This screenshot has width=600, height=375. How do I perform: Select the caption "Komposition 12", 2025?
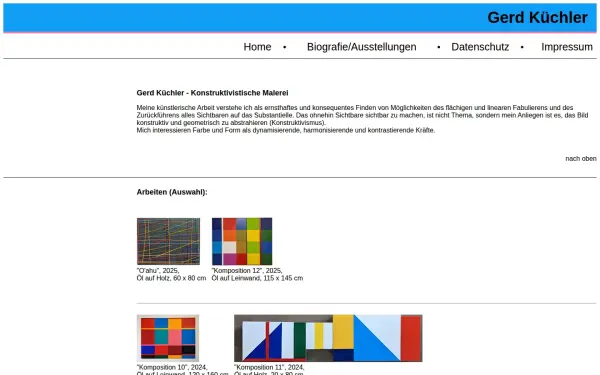247,271
